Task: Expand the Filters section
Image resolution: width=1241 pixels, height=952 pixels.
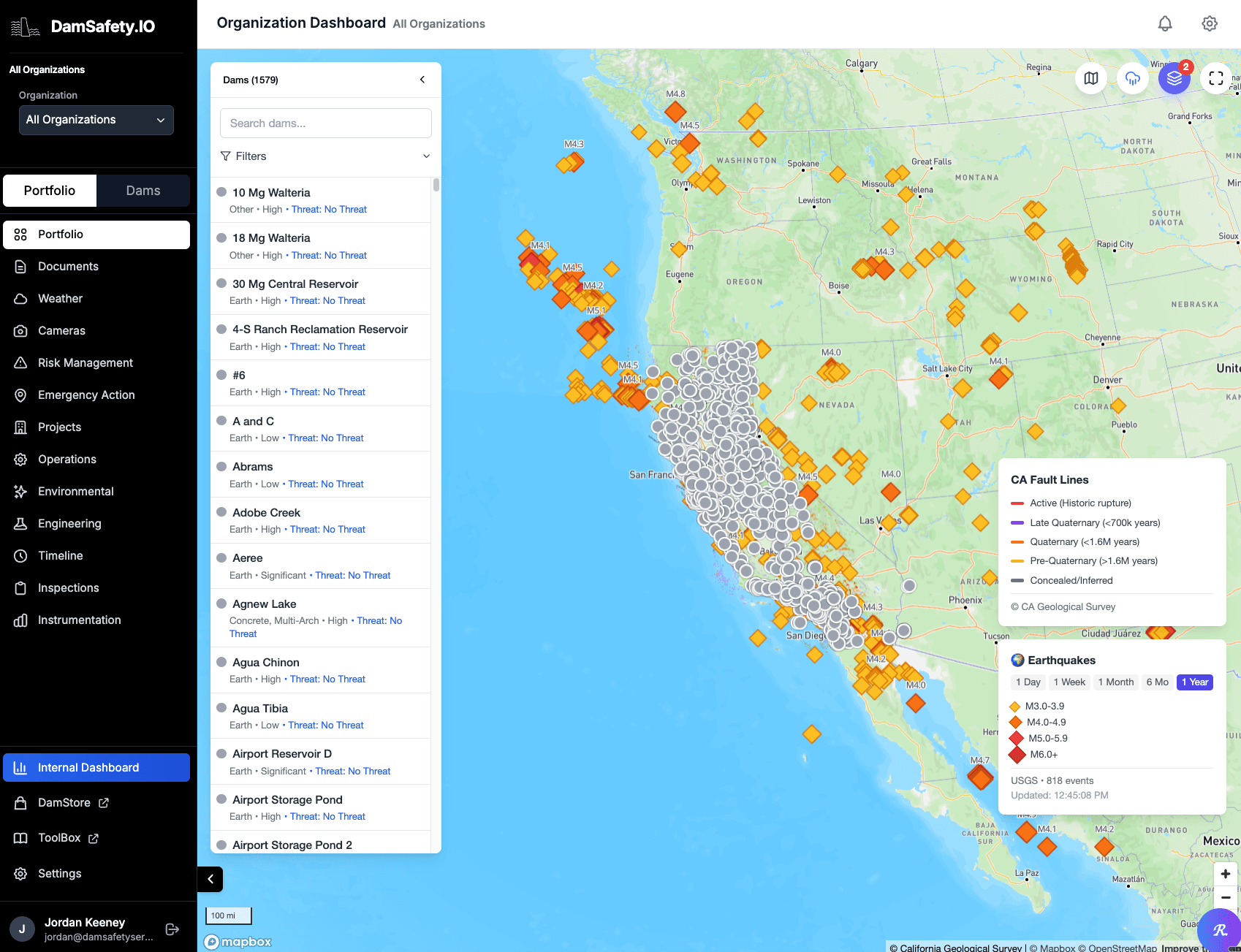Action: (x=325, y=156)
